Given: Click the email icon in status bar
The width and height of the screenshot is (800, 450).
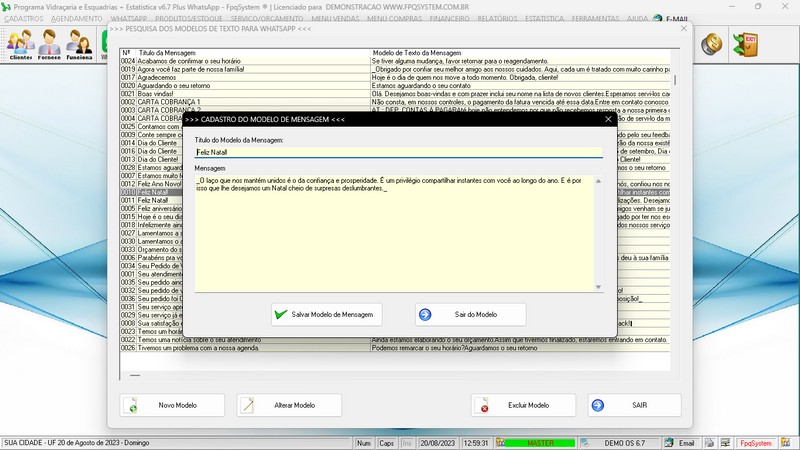Looking at the screenshot, I should [669, 443].
